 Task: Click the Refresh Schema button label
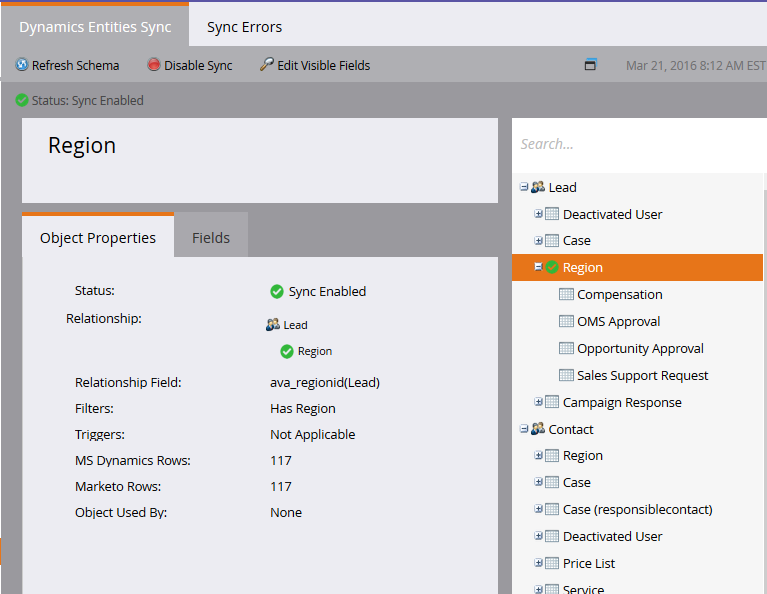pyautogui.click(x=75, y=65)
